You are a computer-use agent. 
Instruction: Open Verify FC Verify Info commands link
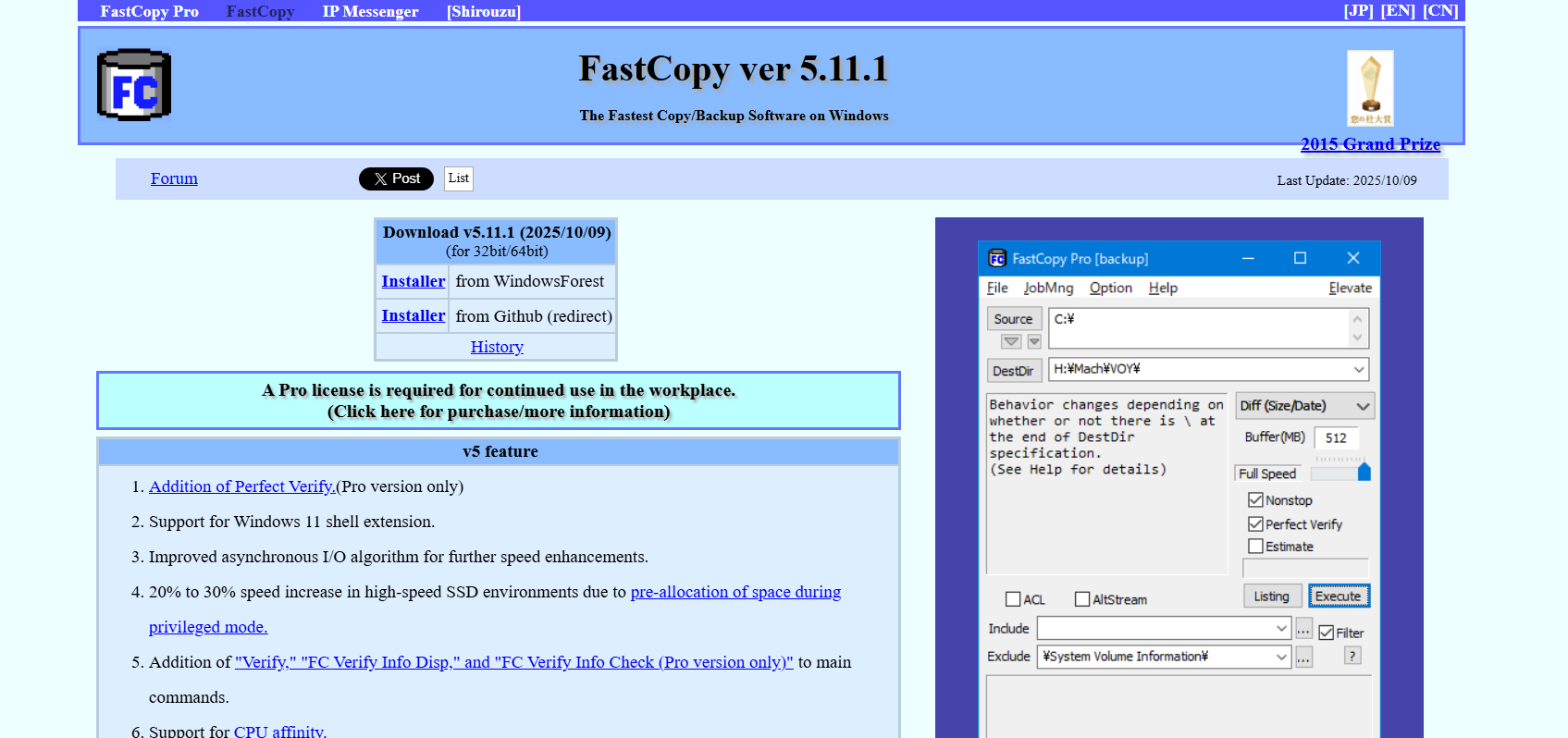[x=514, y=662]
